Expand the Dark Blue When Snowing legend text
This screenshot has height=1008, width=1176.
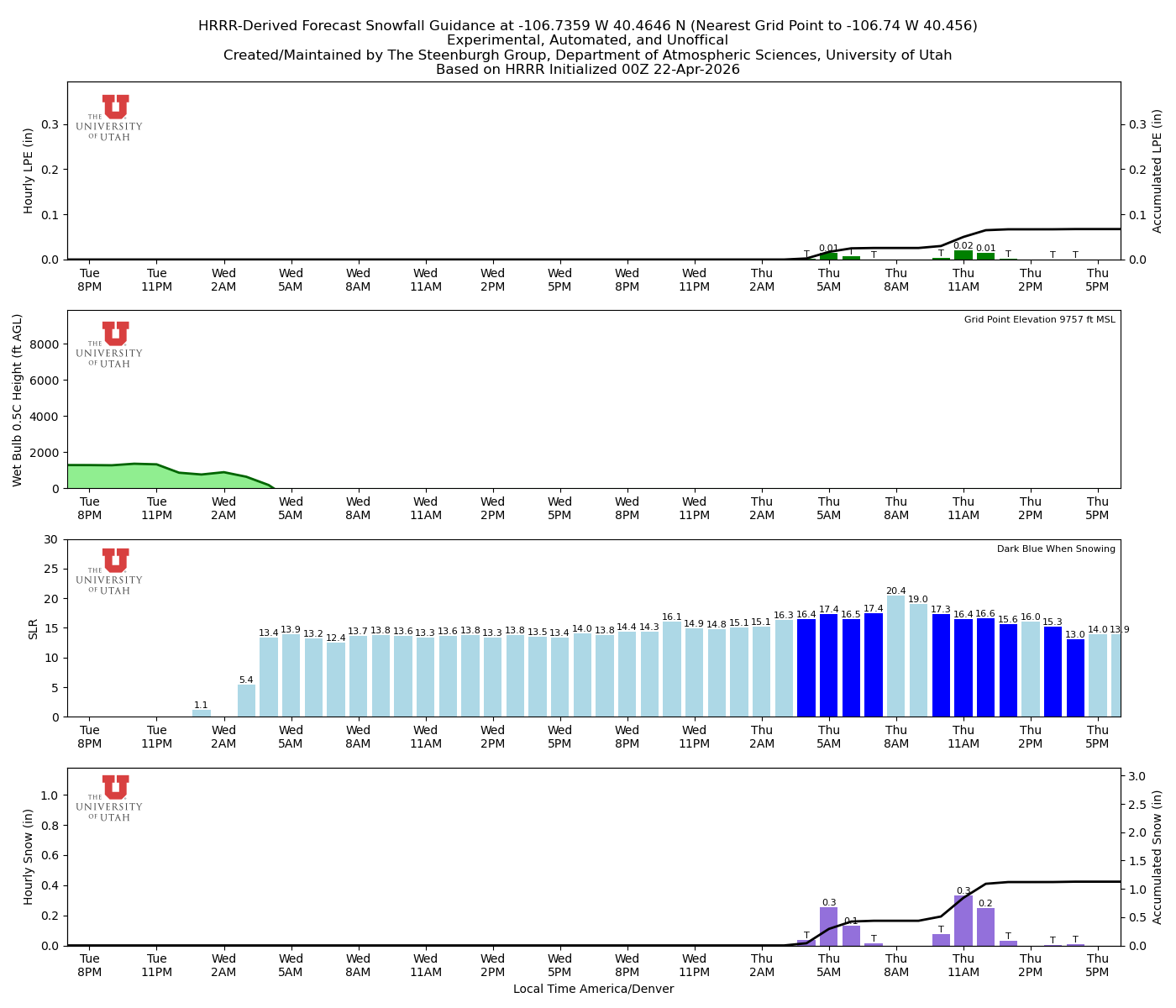[x=1055, y=549]
